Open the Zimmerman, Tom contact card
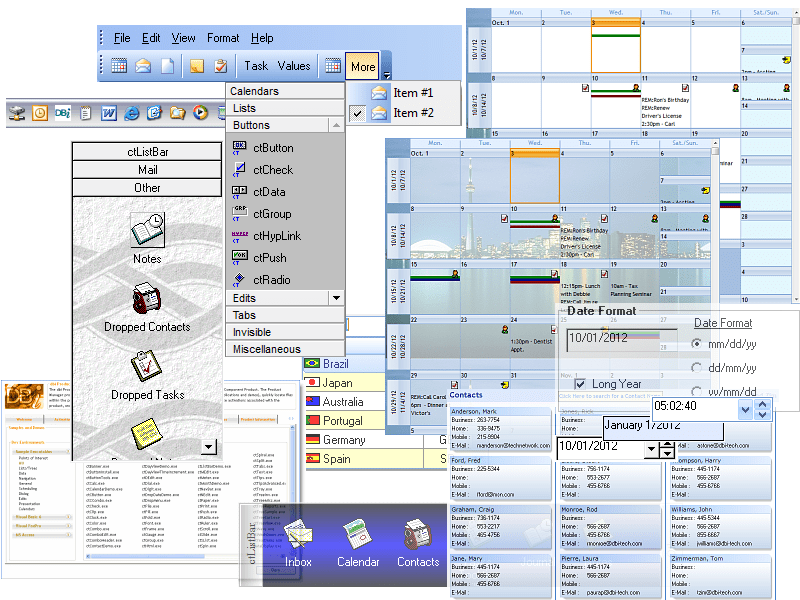The width and height of the screenshot is (800, 600). point(721,576)
